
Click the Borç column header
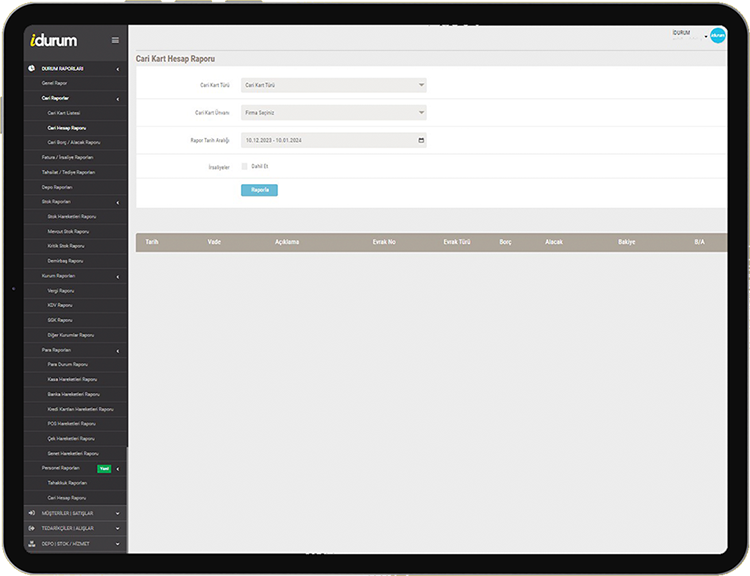click(505, 242)
